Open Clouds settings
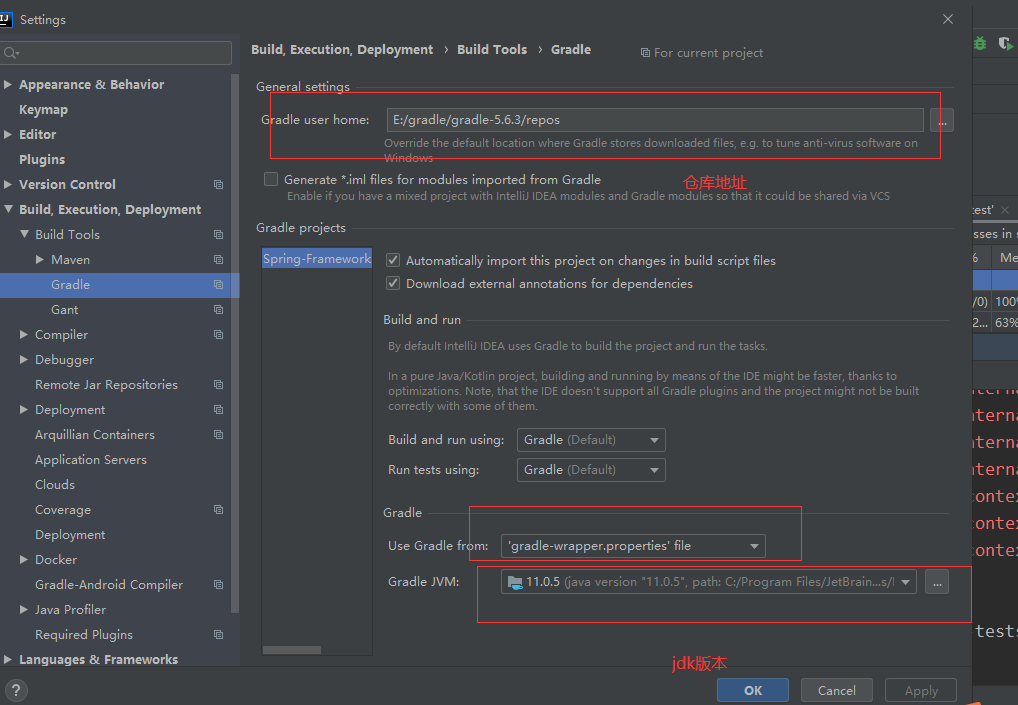1018x705 pixels. pyautogui.click(x=55, y=484)
